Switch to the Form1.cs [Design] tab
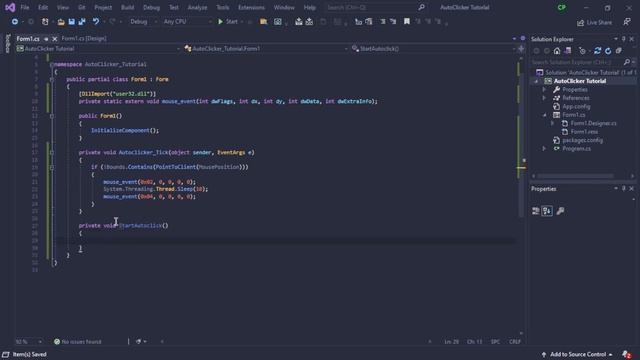Image resolution: width=640 pixels, height=360 pixels. (84, 38)
